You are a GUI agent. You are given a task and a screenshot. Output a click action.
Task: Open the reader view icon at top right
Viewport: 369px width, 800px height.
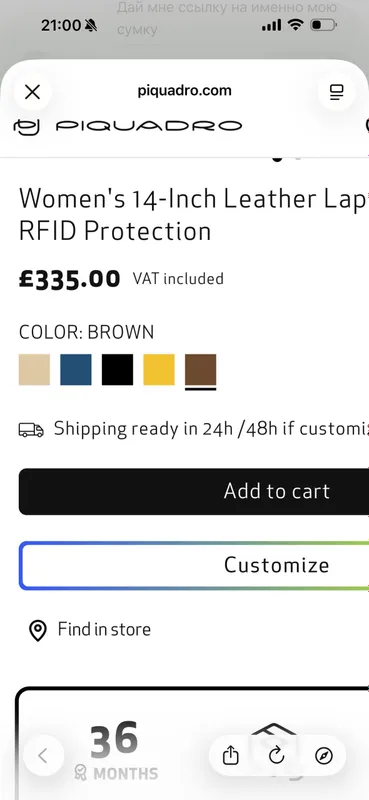[x=336, y=92]
